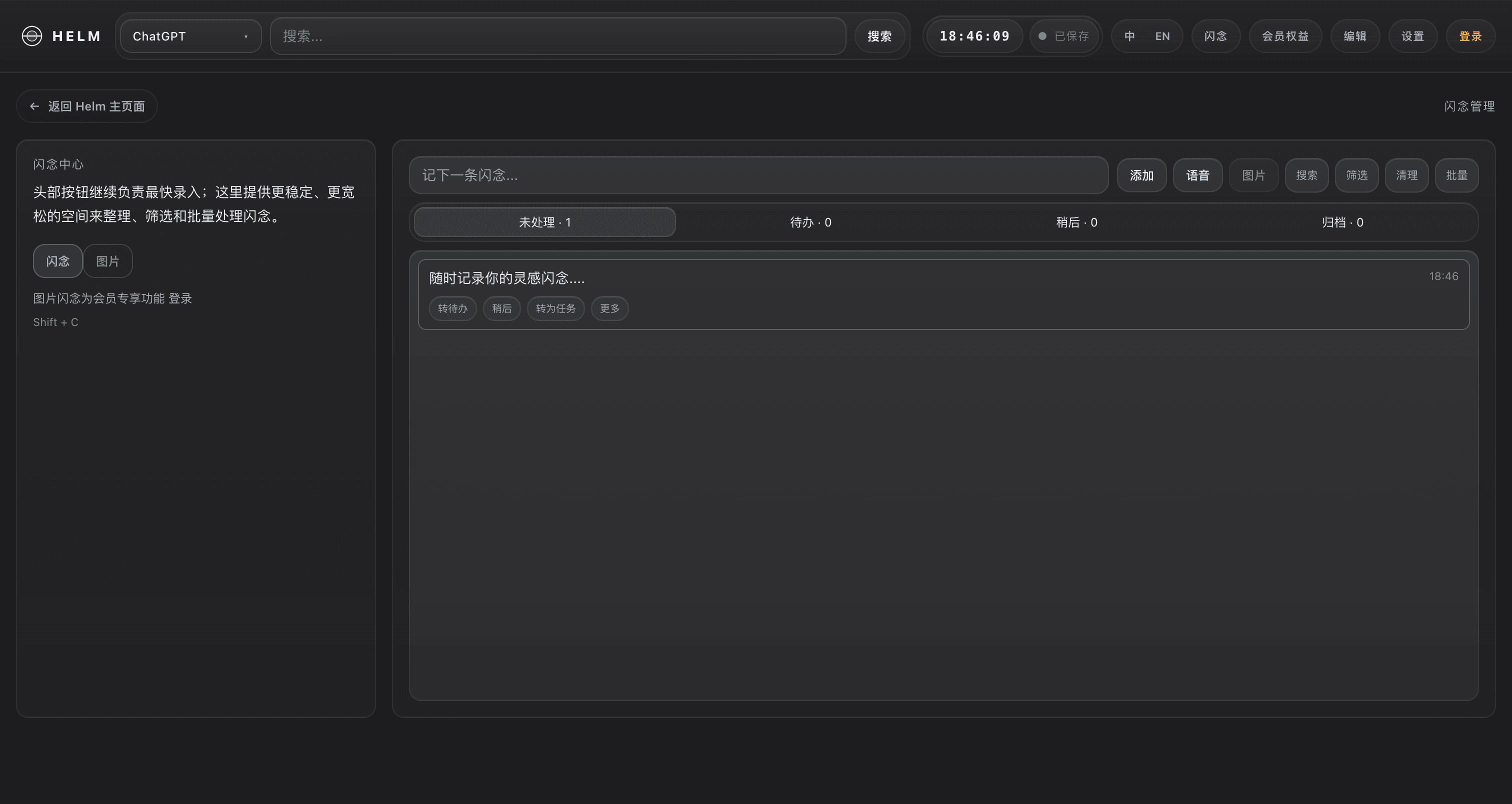Click 登录 to sign in
Viewport: 1512px width, 804px height.
tap(1470, 36)
